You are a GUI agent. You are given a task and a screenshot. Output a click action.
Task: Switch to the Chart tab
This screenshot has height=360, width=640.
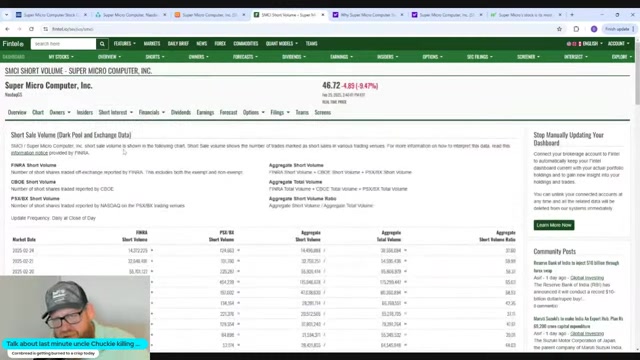[38, 112]
